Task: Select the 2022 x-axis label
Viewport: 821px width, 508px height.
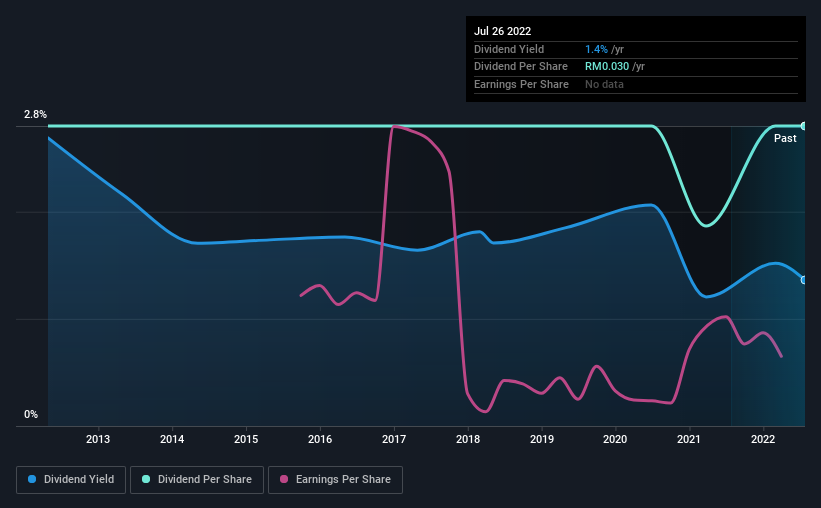Action: (763, 439)
